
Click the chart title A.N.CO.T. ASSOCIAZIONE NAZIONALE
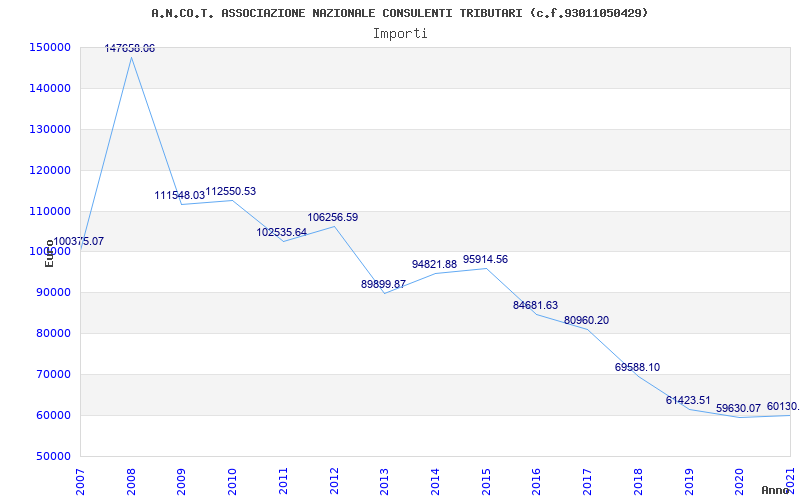tap(399, 13)
